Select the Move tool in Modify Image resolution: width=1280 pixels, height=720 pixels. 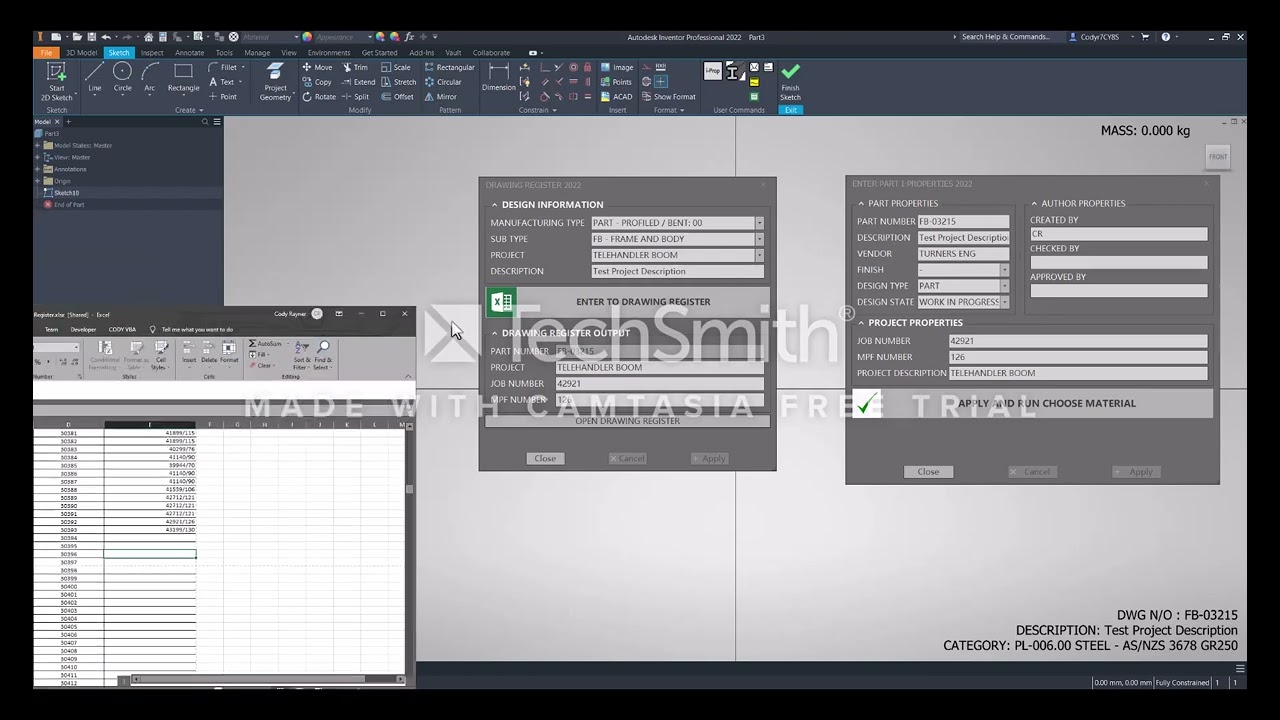click(317, 68)
